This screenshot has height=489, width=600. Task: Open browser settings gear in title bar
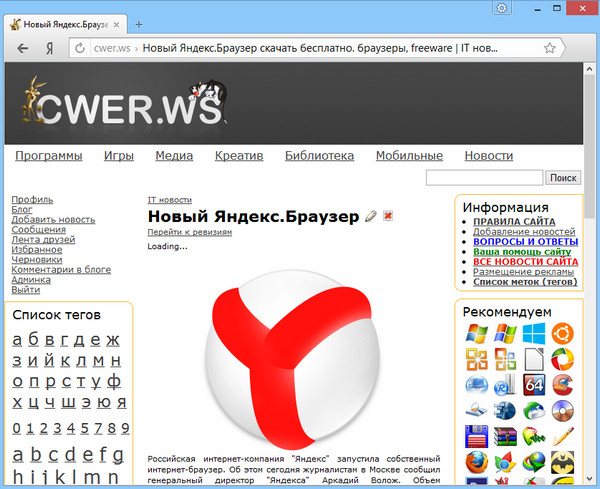click(502, 8)
